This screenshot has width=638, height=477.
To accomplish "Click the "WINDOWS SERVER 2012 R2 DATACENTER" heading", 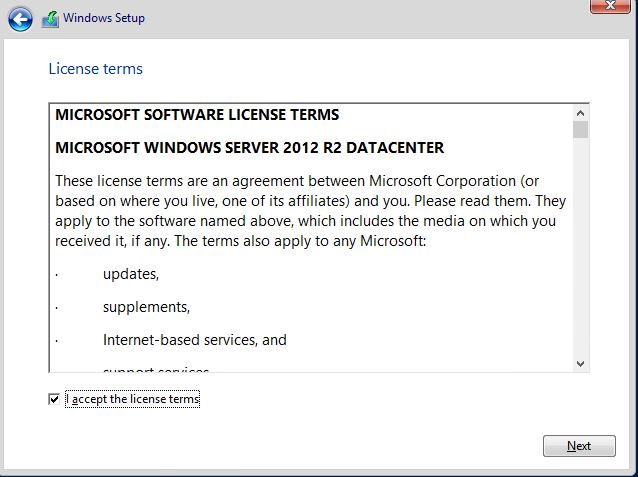I will point(249,148).
